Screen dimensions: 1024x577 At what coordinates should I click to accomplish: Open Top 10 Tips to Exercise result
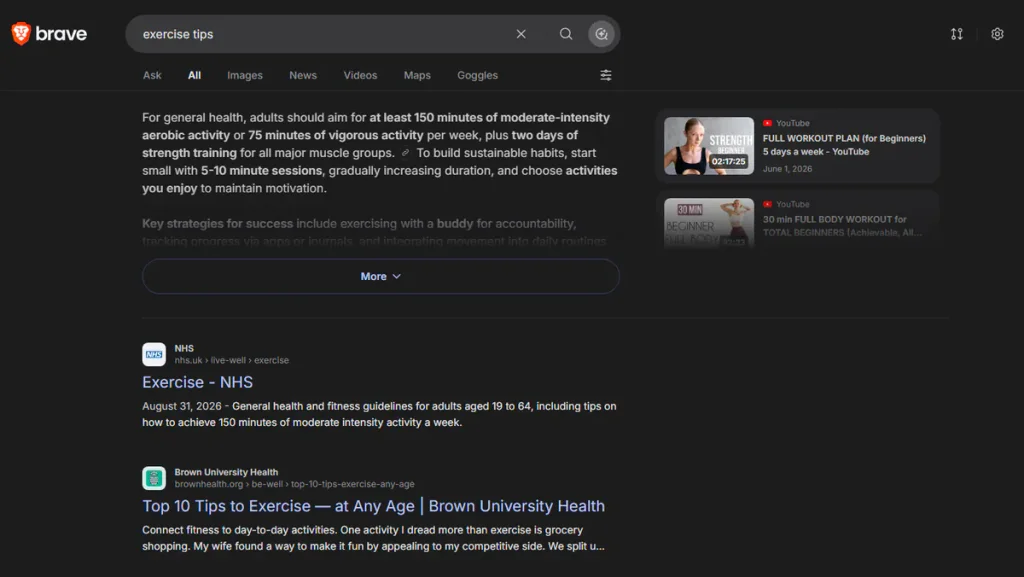pyautogui.click(x=374, y=506)
